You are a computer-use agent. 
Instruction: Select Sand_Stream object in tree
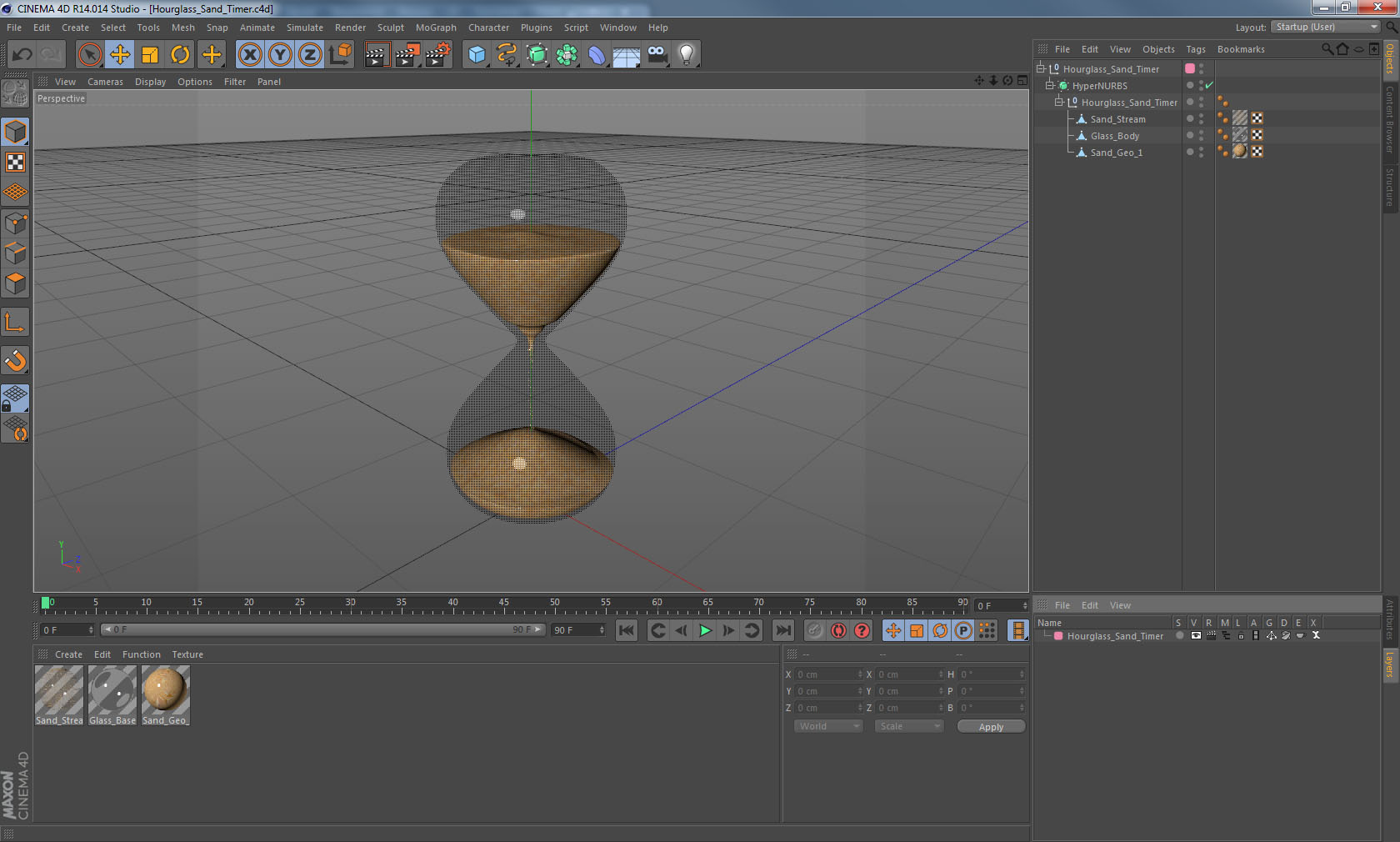[x=1117, y=119]
